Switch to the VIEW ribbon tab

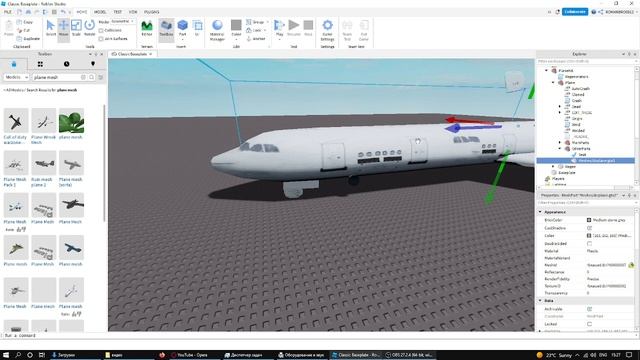point(133,12)
